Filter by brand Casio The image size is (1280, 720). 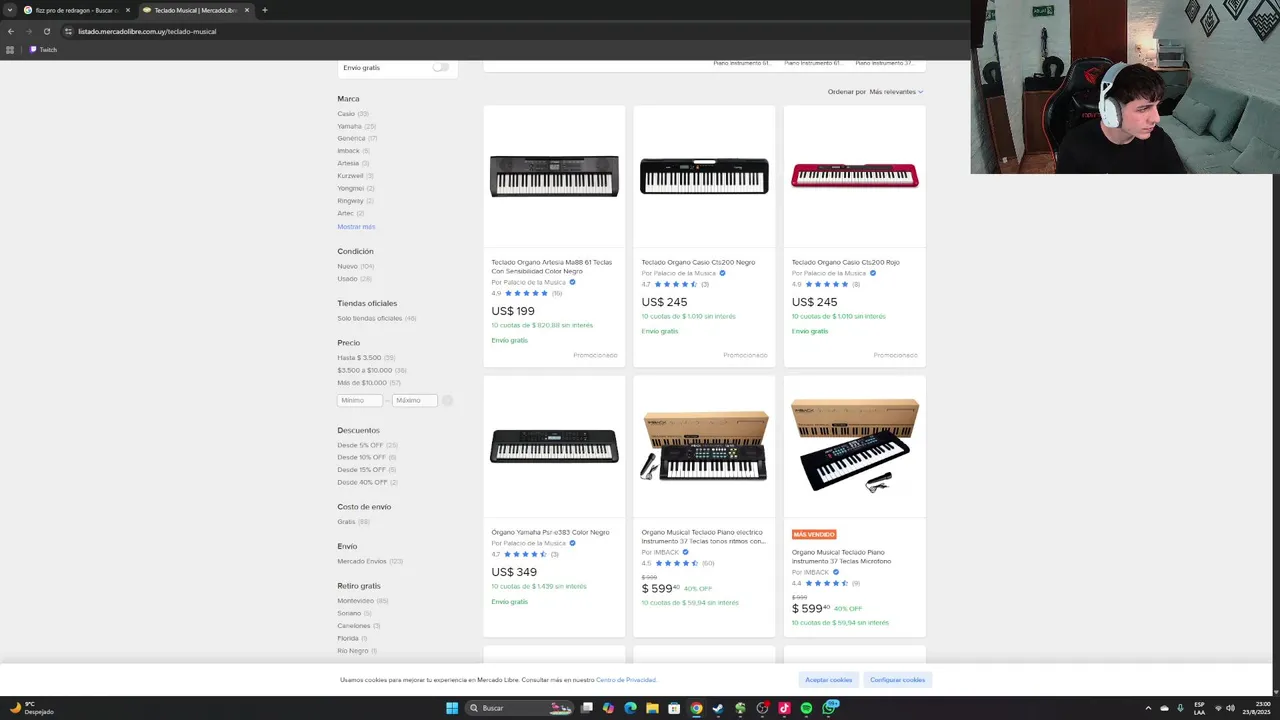pyautogui.click(x=353, y=114)
